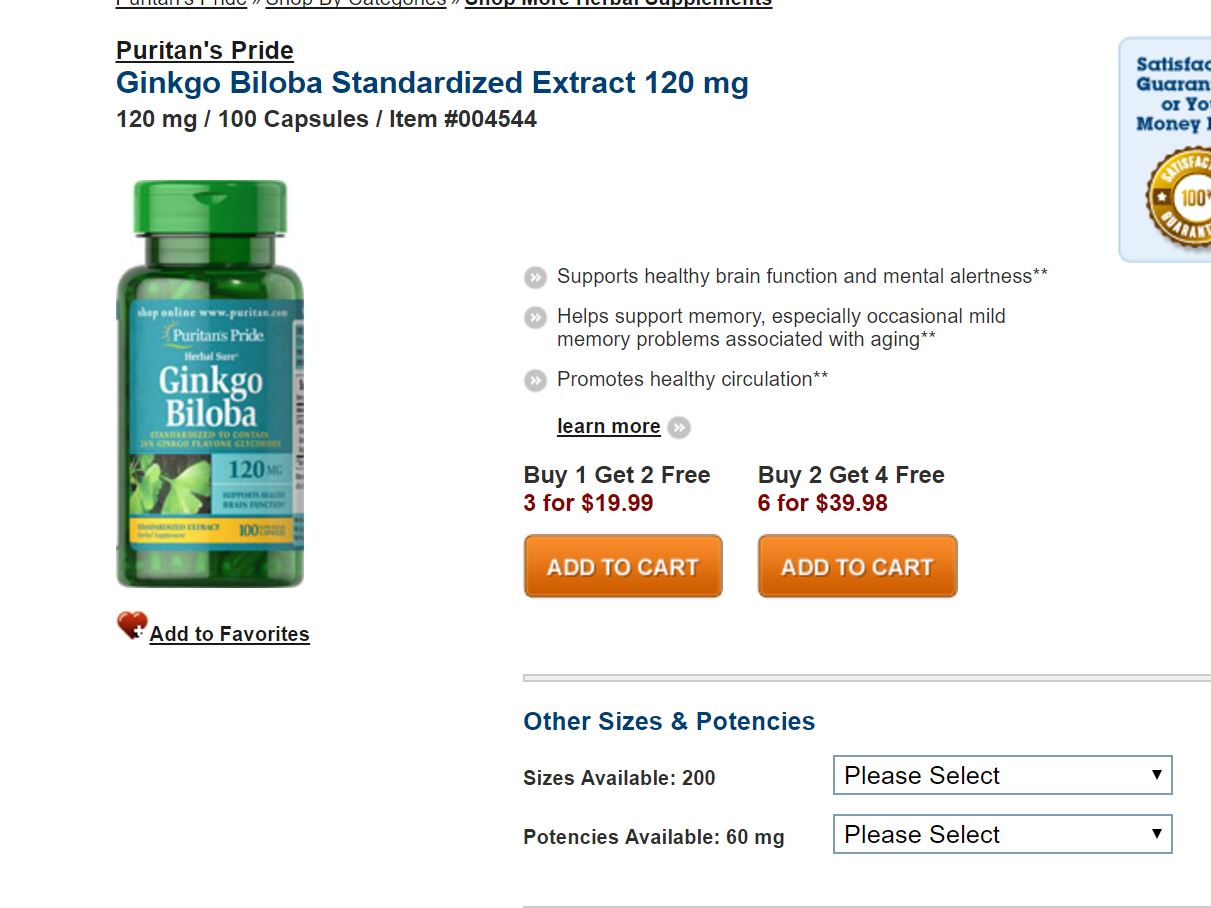
Task: Click the Ginkgo Biloba bottle image
Action: click(x=210, y=385)
